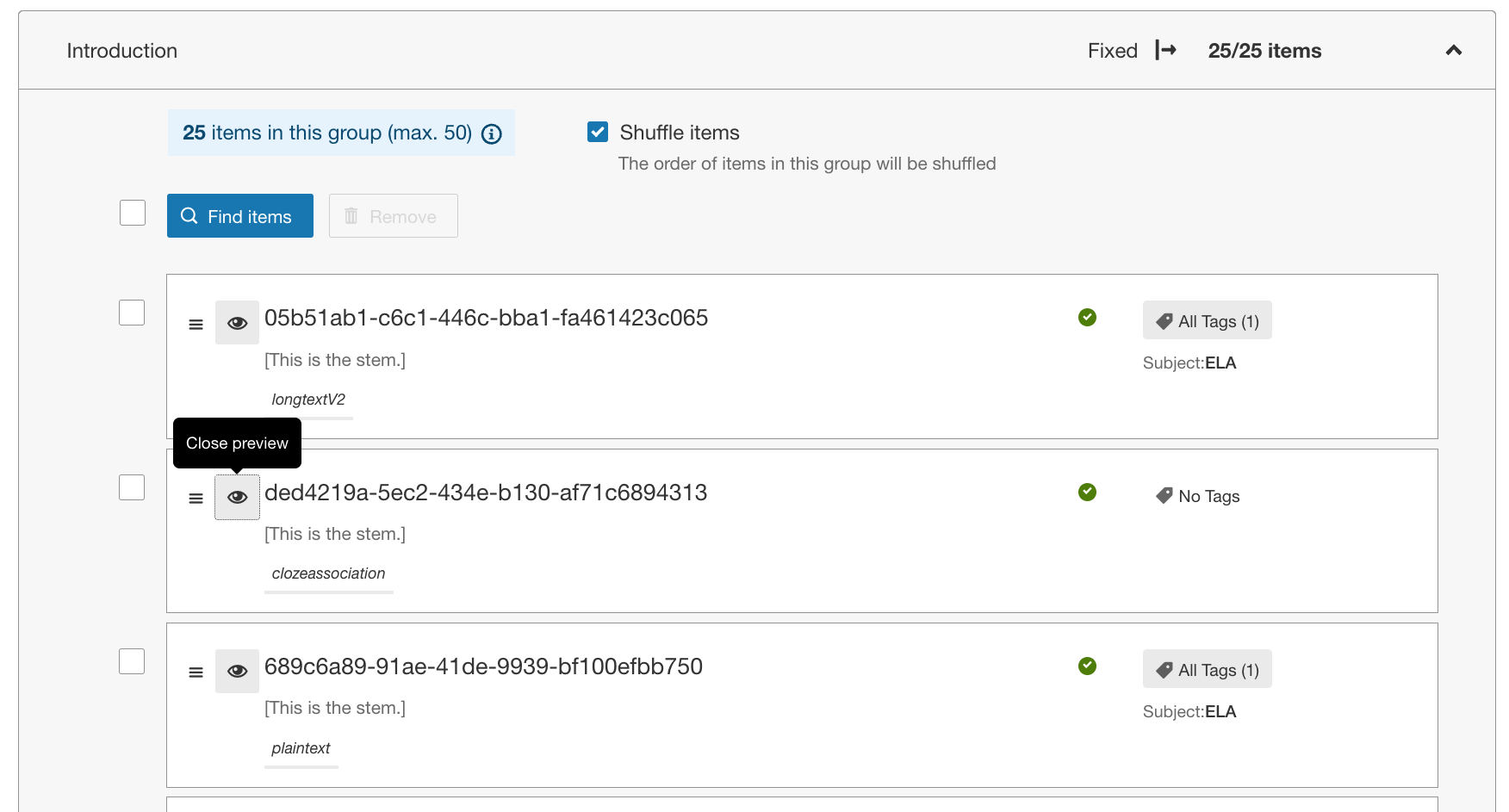Click Subject:ELA tag under item 689c6a89
The width and height of the screenshot is (1509, 812).
1189,712
